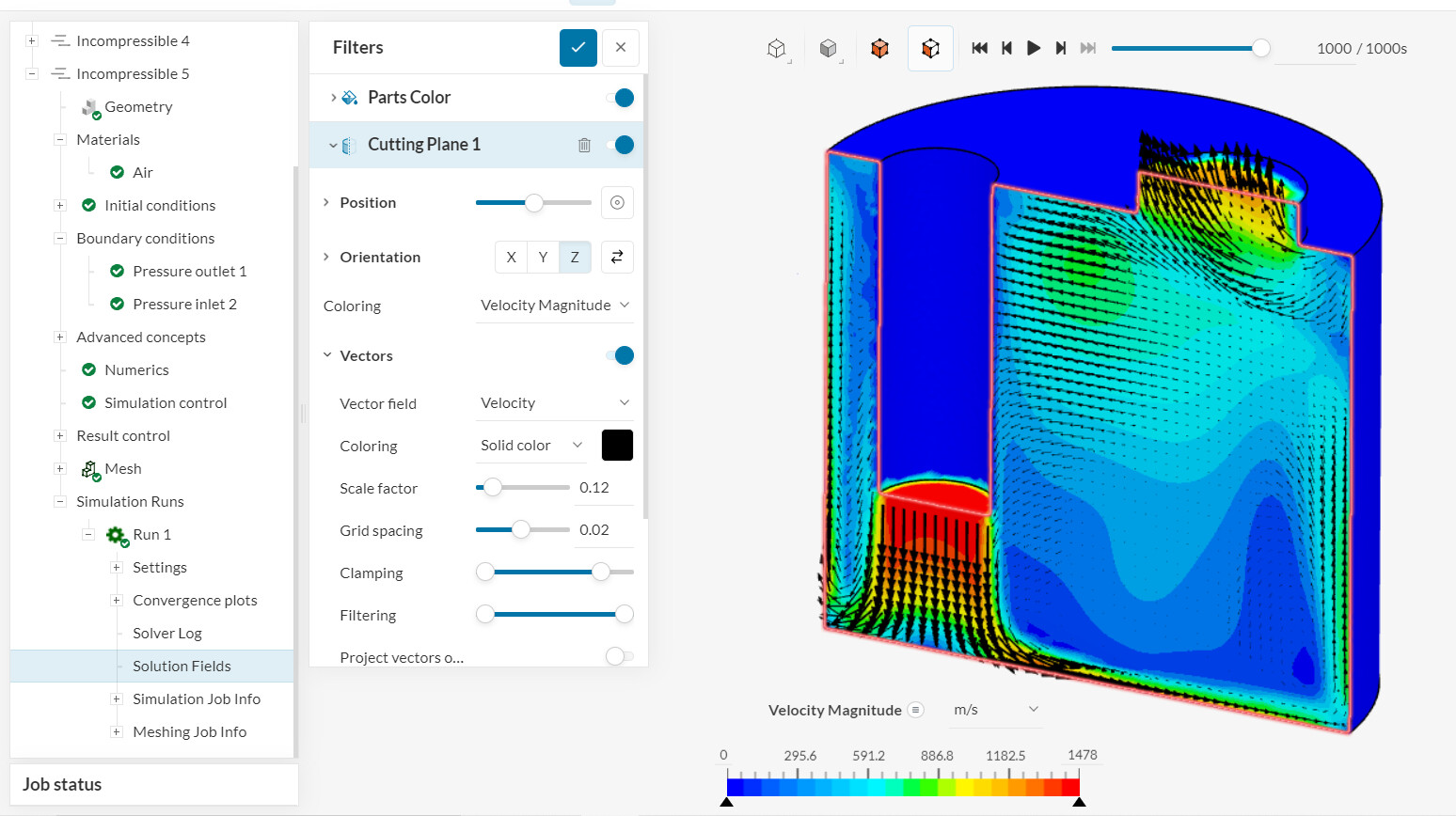Screen dimensions: 1456x816
Task: Toggle the Cutting Plane 1 filter off
Action: [621, 145]
